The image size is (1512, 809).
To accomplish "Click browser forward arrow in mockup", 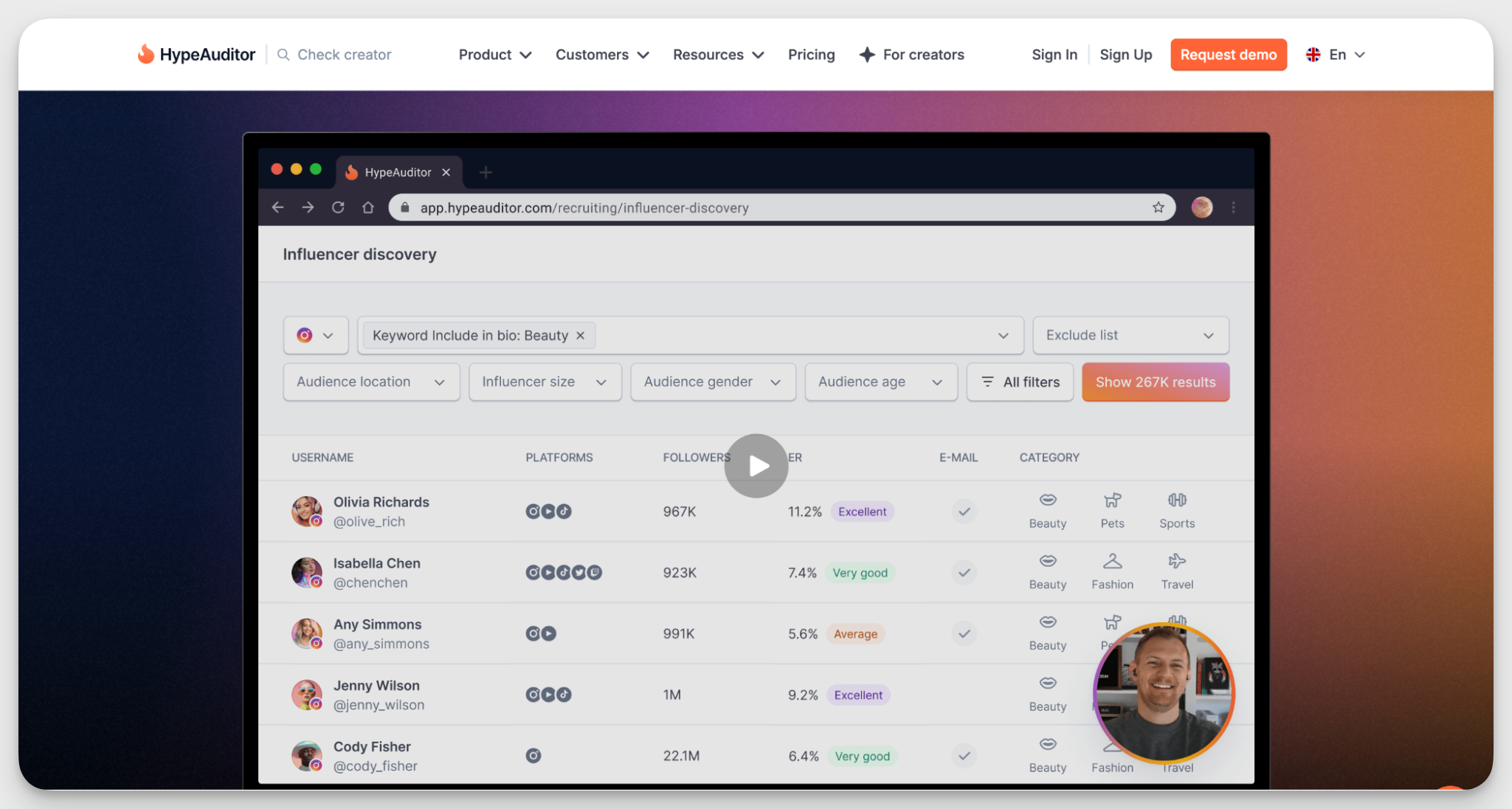I will [x=308, y=207].
